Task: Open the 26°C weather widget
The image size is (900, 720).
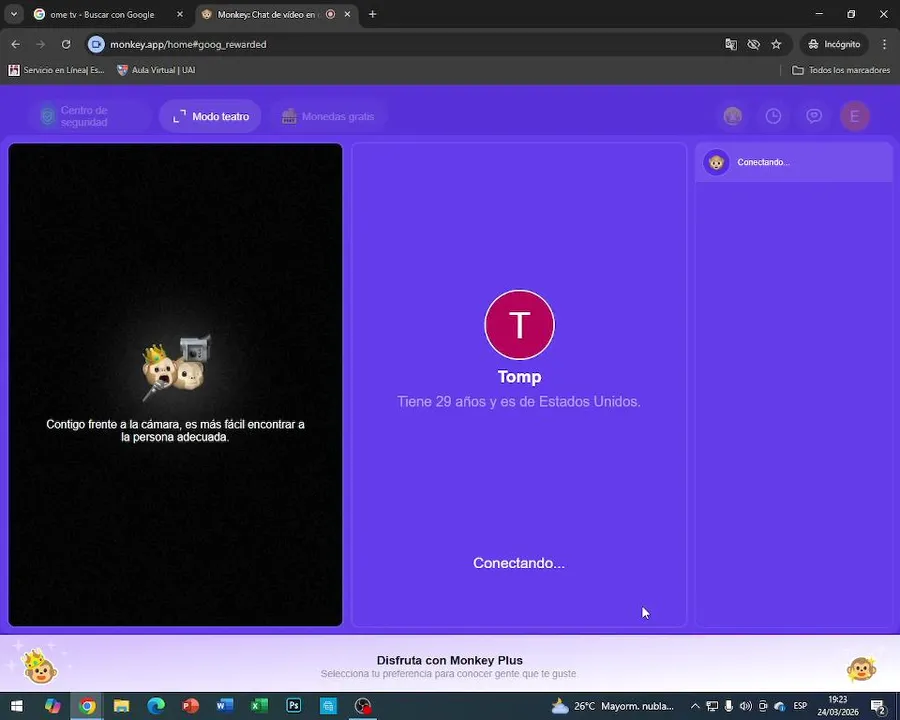Action: 612,706
